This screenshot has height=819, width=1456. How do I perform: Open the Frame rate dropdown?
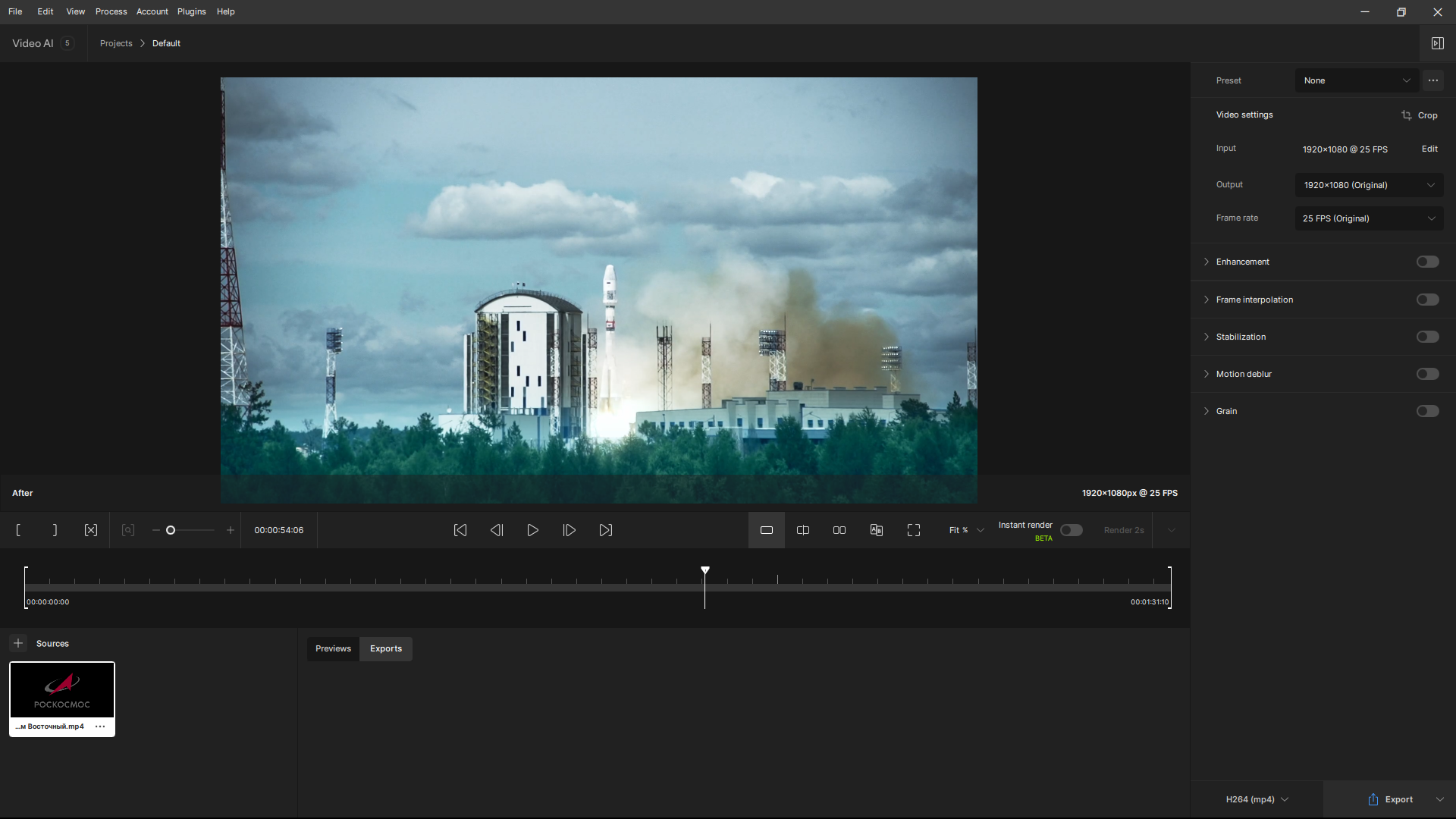(1369, 218)
